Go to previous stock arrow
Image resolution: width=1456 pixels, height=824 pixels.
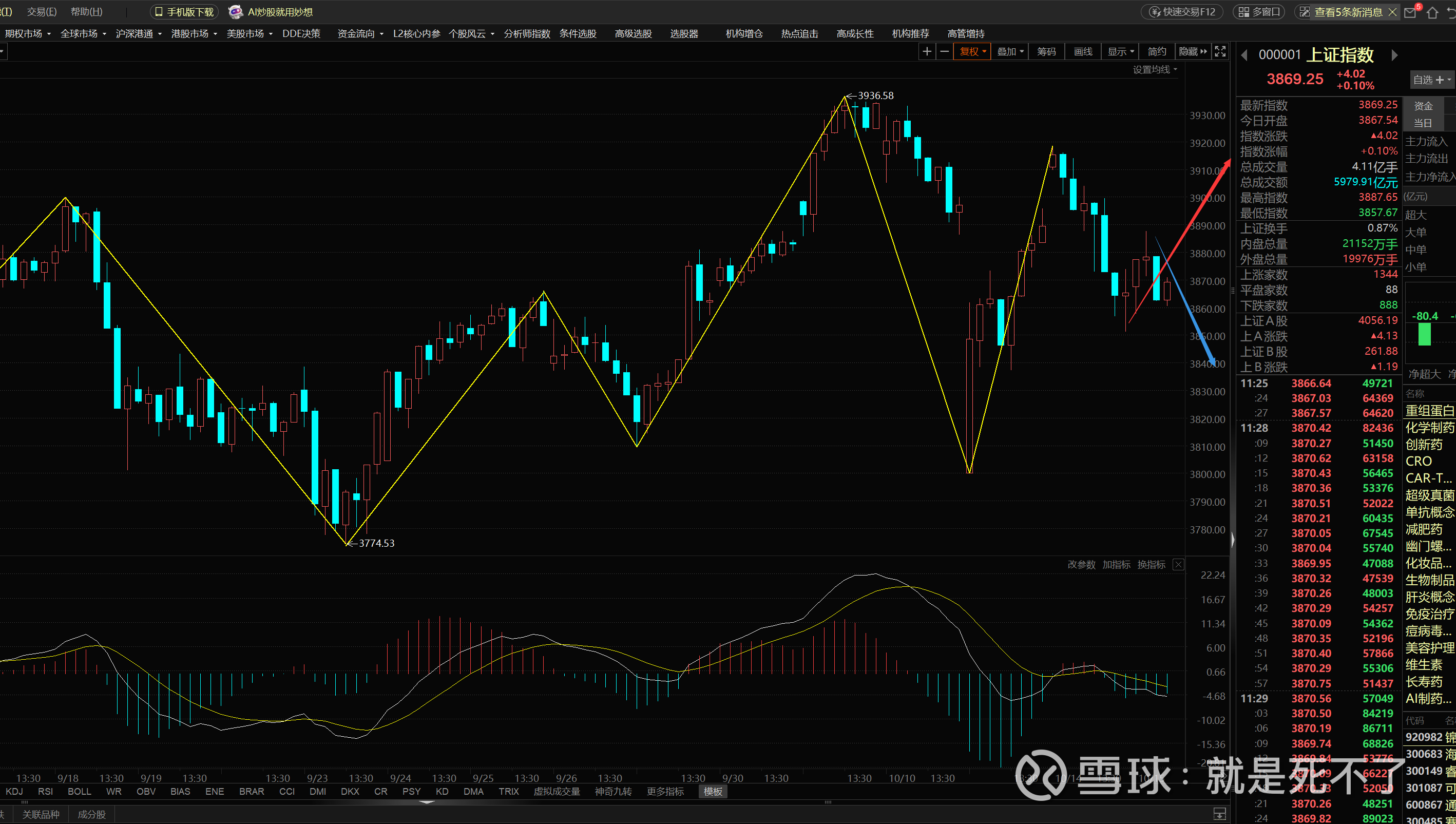pos(1244,55)
